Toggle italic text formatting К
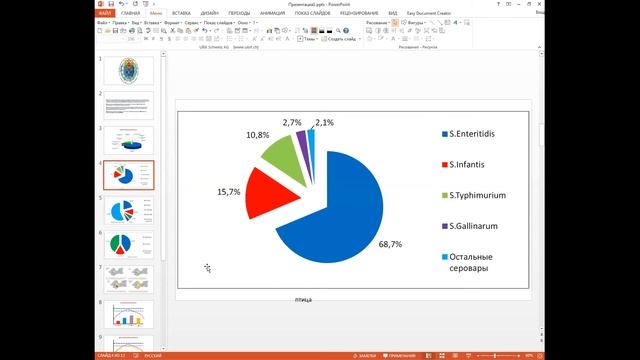The image size is (640, 360). click(153, 39)
